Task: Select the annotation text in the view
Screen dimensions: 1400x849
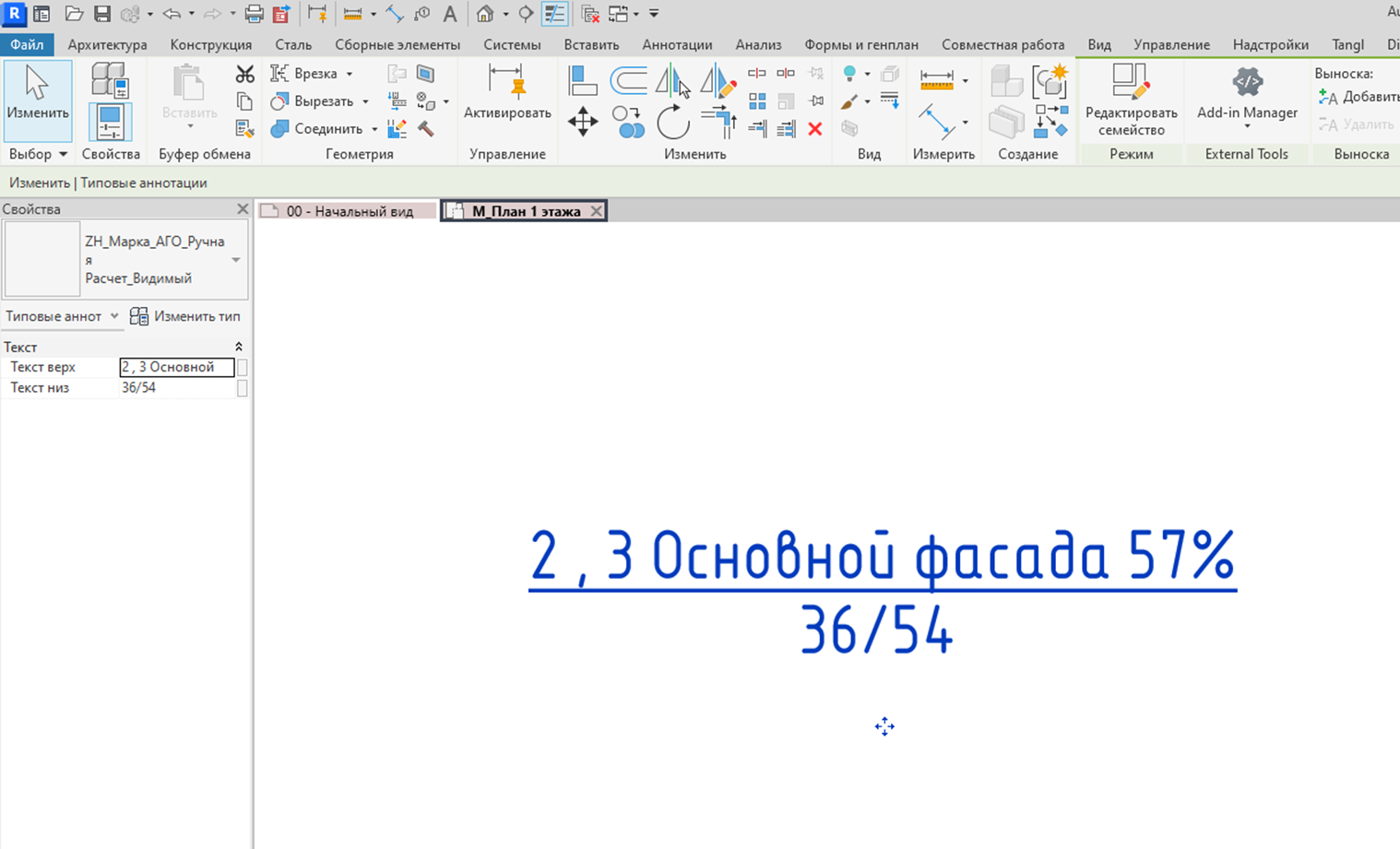Action: [x=882, y=590]
